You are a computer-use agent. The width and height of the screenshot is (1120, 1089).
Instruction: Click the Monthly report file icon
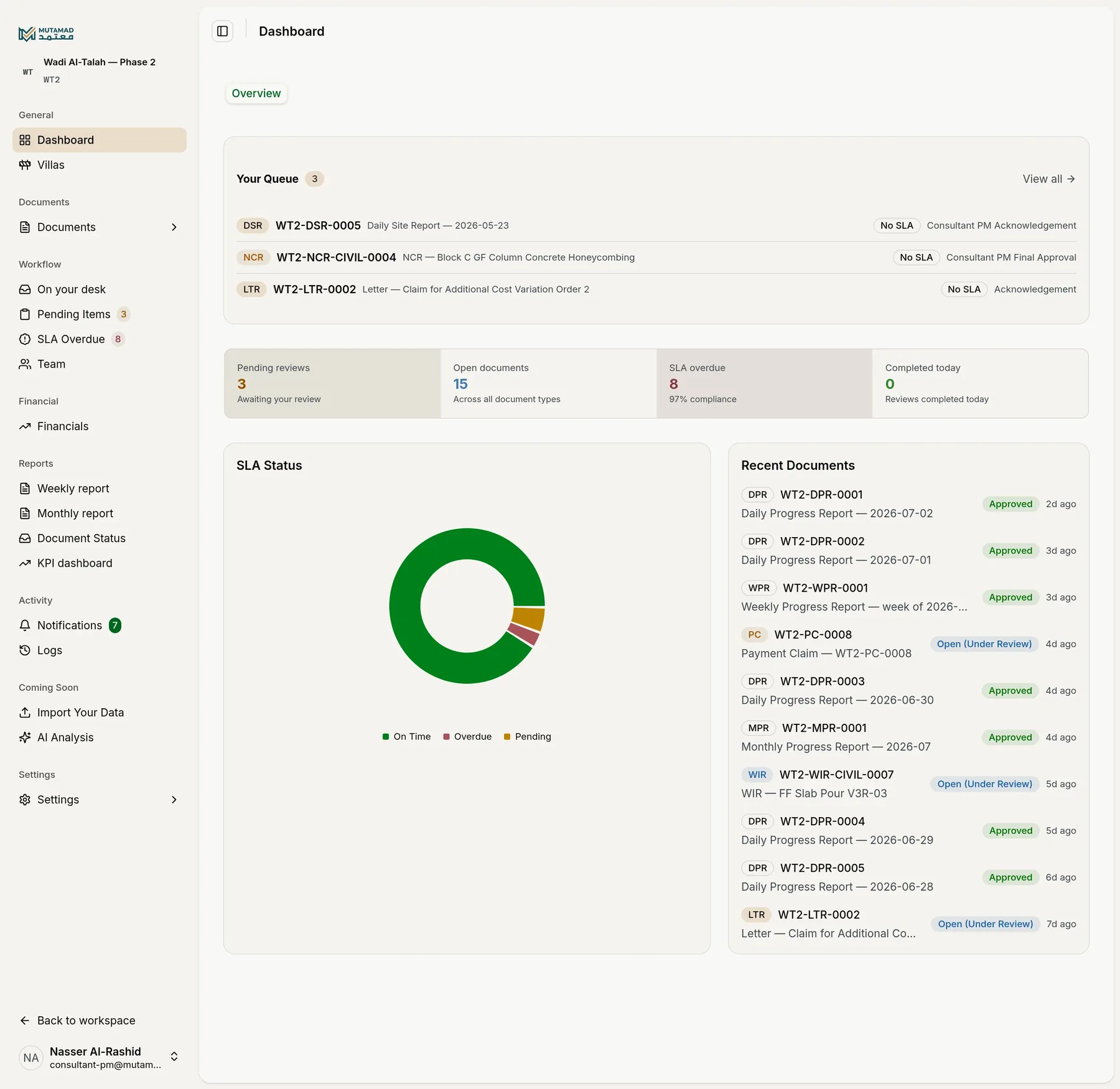pos(25,513)
